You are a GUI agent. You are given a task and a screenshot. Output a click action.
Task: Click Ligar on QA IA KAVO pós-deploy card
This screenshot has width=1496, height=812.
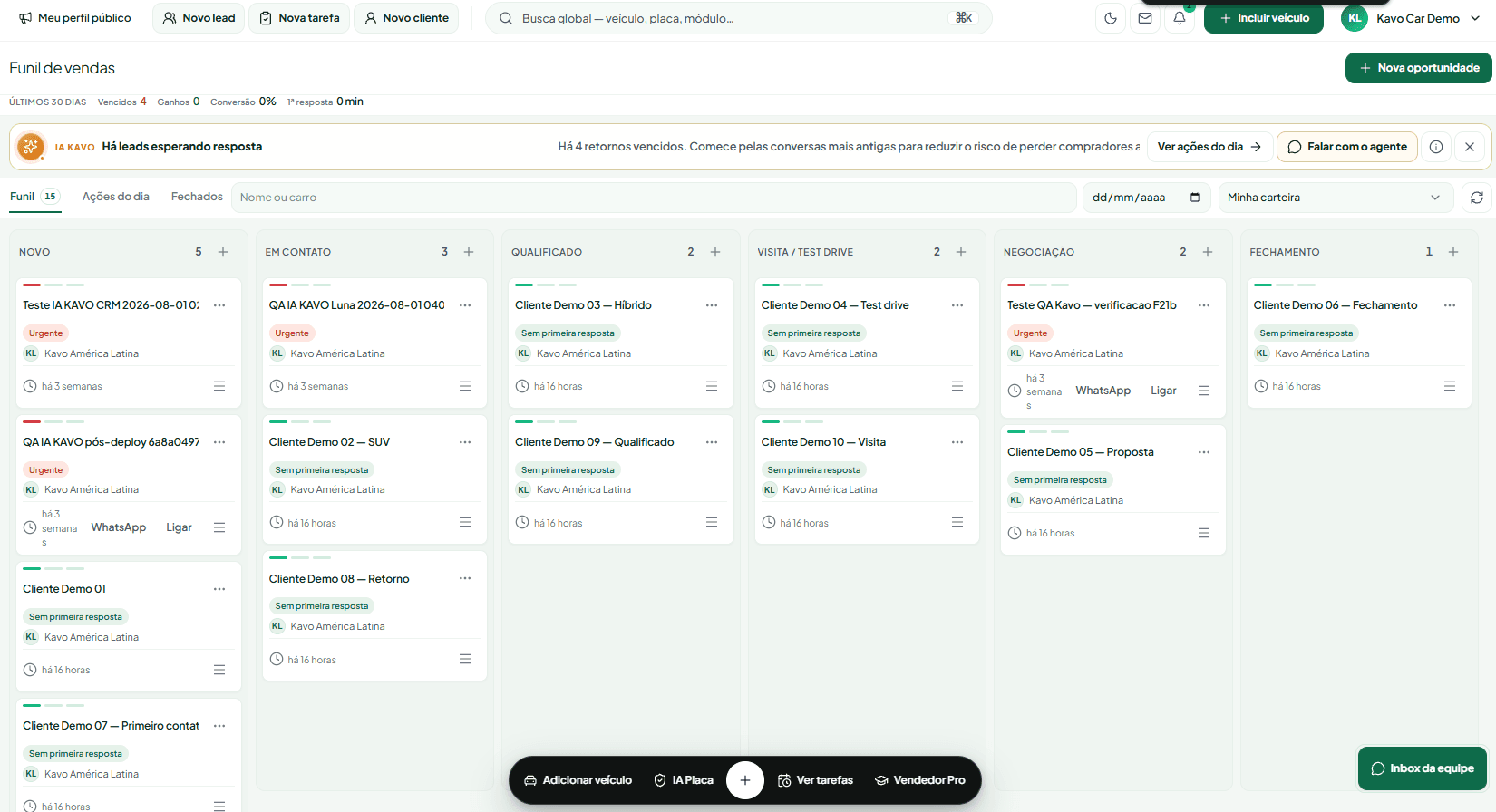tap(179, 527)
